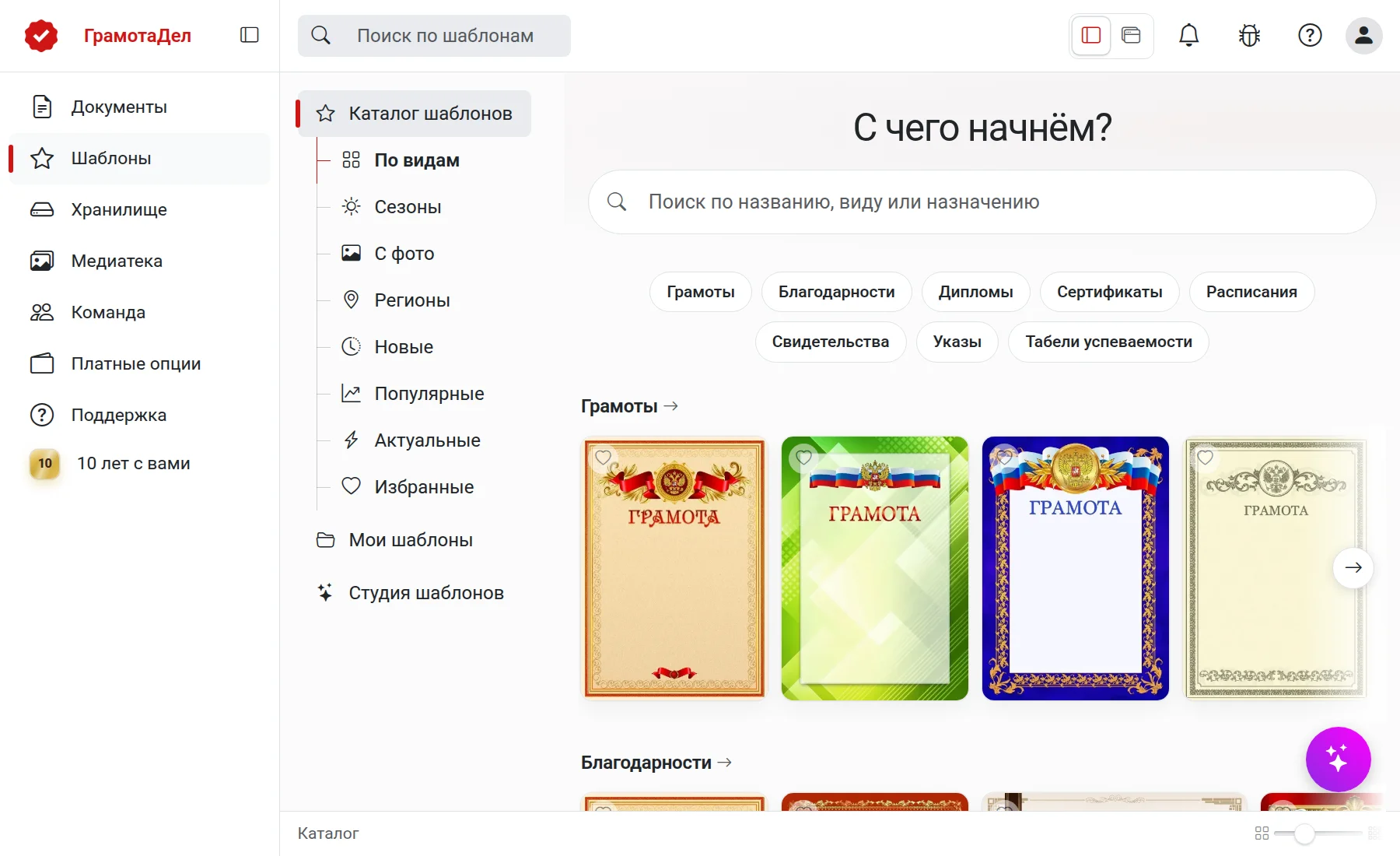Filter by Сертификаты chip
The image size is (1400, 856).
pyautogui.click(x=1110, y=292)
